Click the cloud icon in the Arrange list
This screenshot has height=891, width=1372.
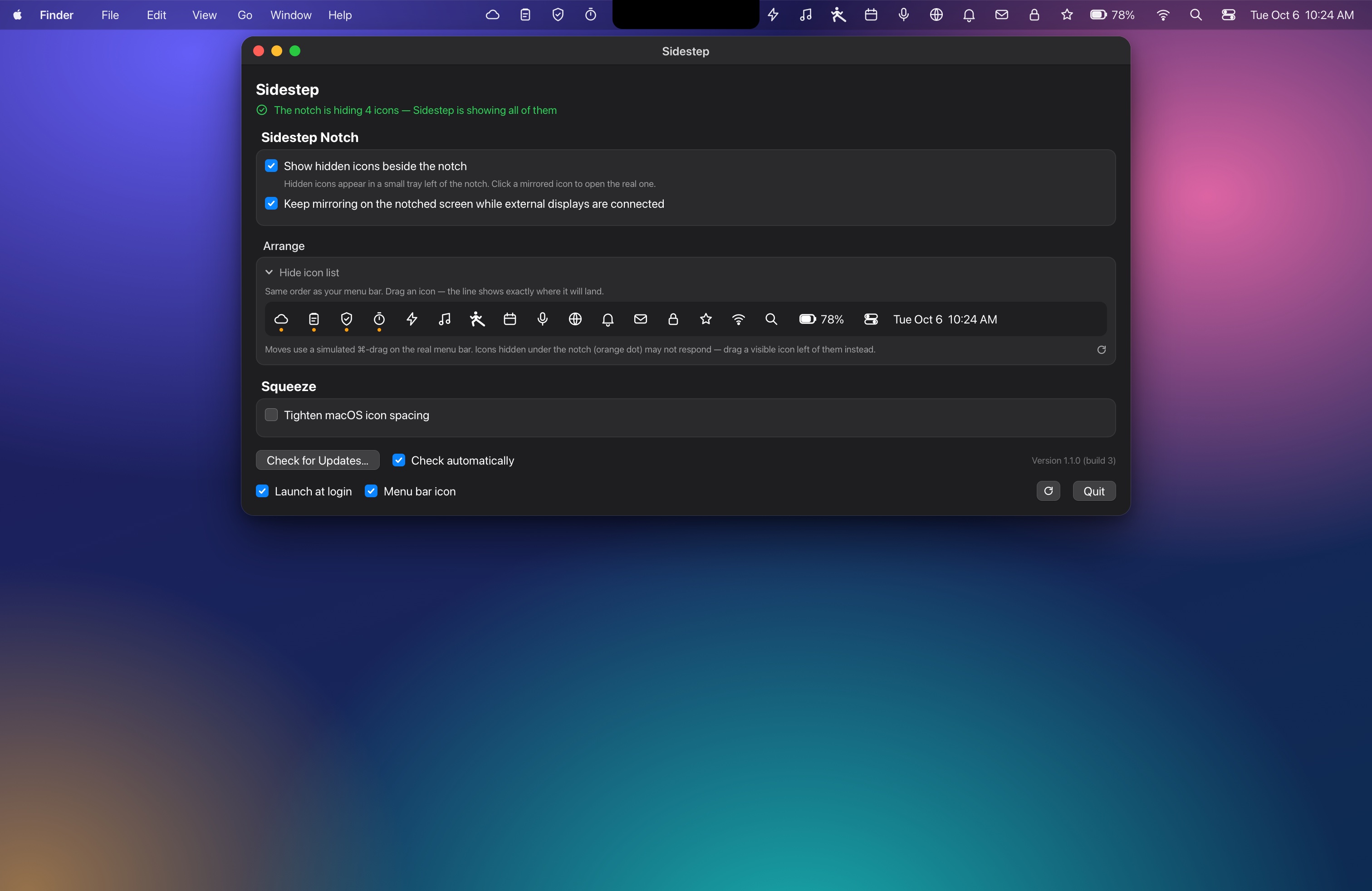[281, 319]
